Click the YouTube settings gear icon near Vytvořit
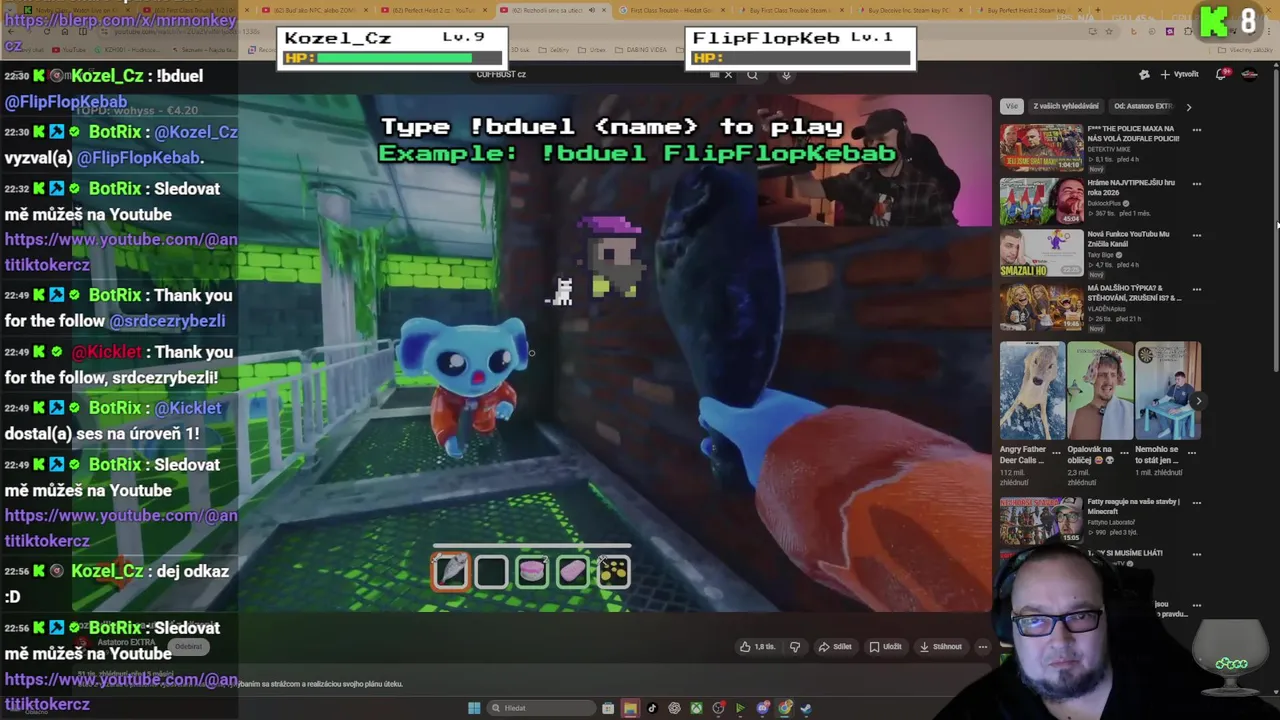This screenshot has height=720, width=1280. coord(1144,74)
